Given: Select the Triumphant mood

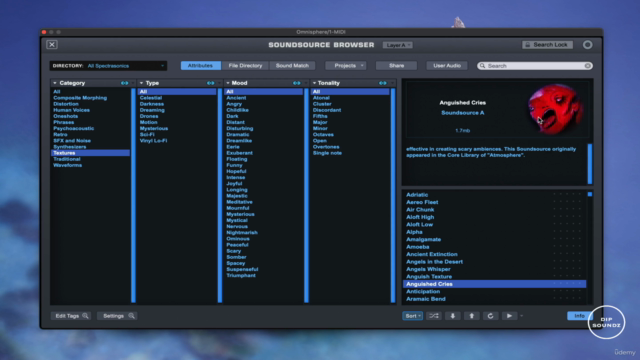Looking at the screenshot, I should click(x=241, y=275).
